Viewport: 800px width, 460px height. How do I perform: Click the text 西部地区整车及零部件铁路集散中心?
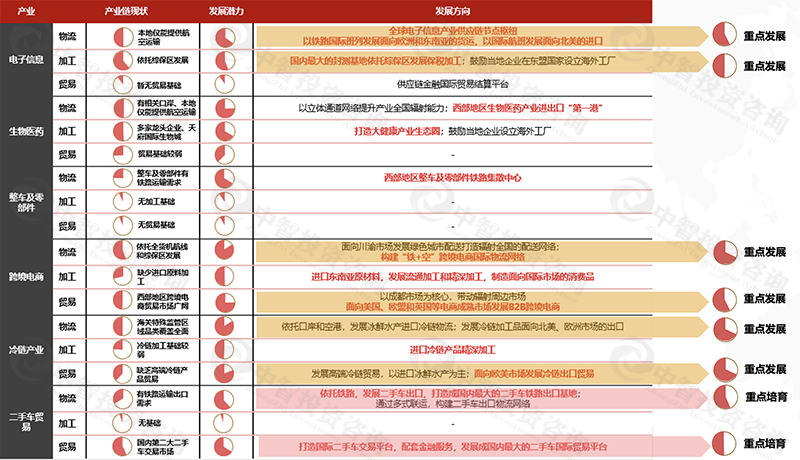point(453,177)
